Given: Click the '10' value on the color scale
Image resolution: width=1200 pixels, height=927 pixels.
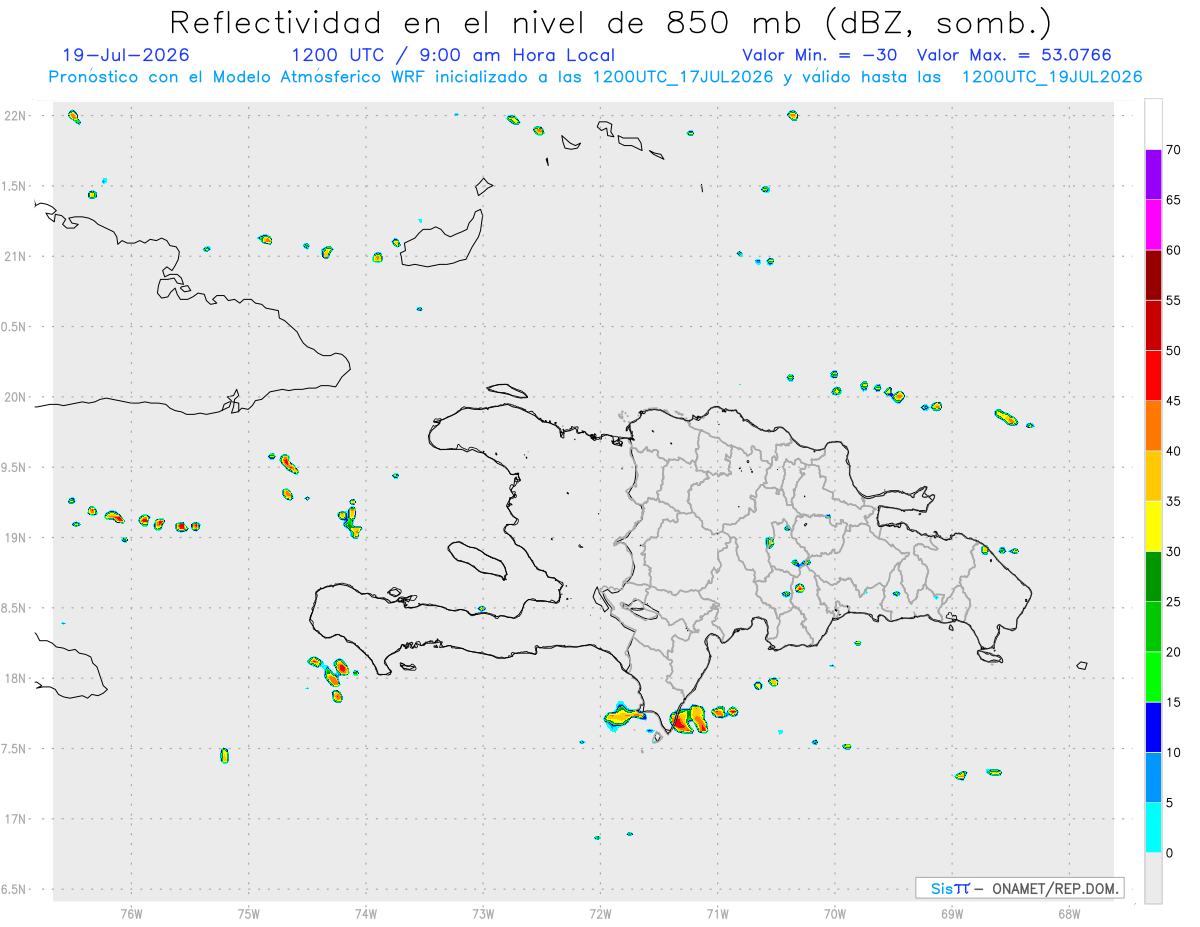Looking at the screenshot, I should click(x=1174, y=752).
